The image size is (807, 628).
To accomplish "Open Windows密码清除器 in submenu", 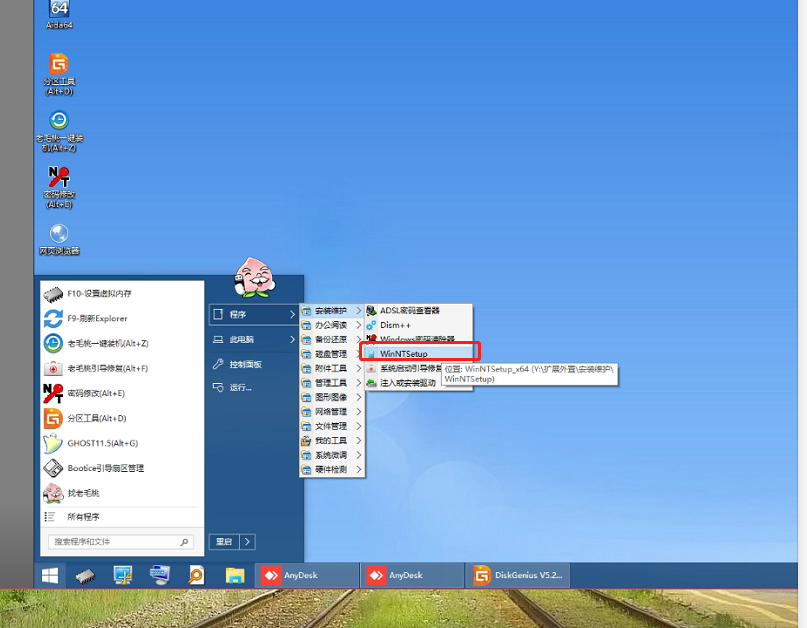I will coord(418,339).
